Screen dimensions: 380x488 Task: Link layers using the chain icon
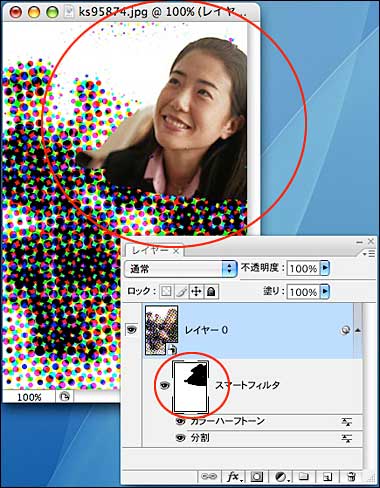(209, 477)
